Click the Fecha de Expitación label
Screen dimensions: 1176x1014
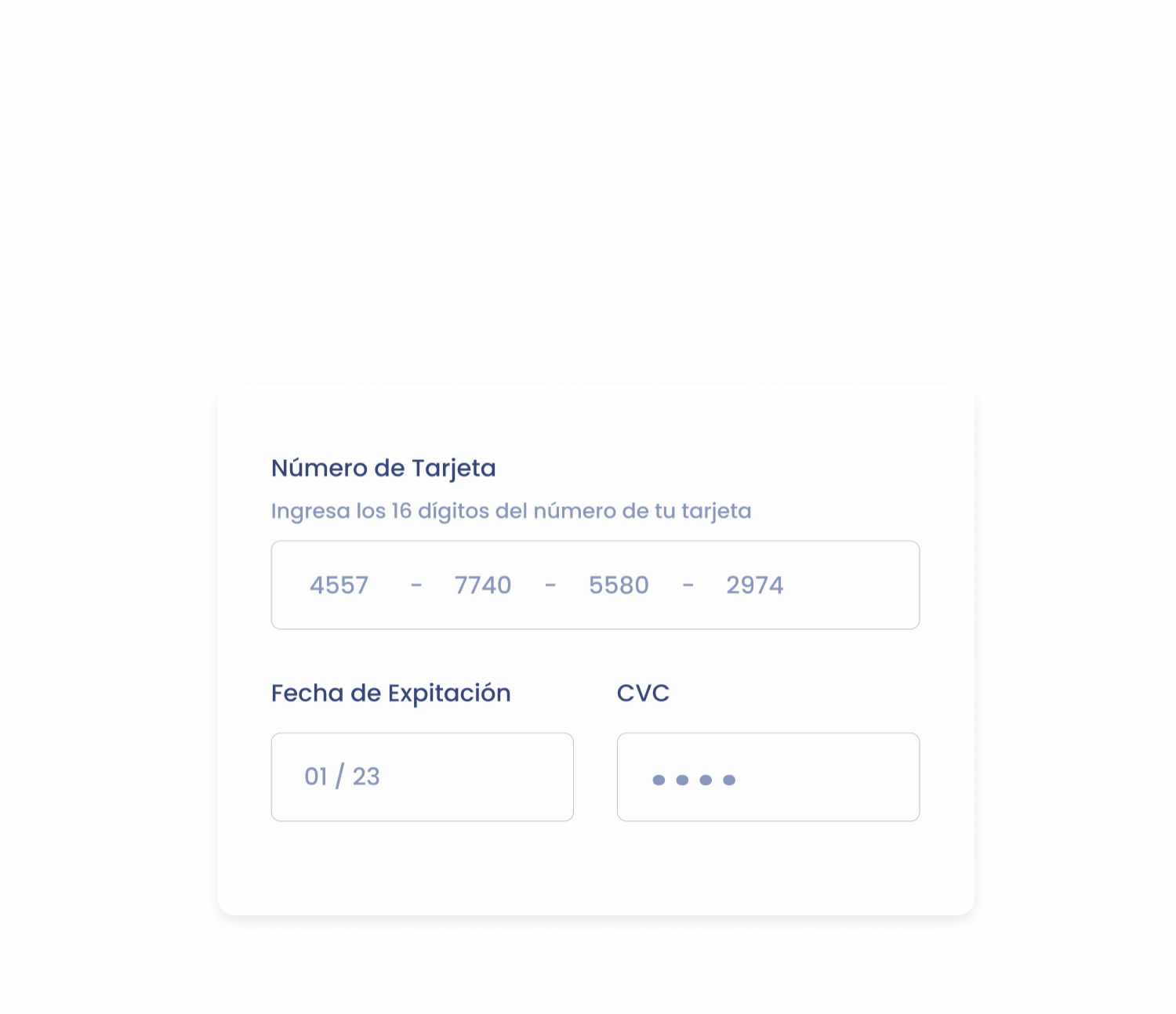[x=391, y=694]
